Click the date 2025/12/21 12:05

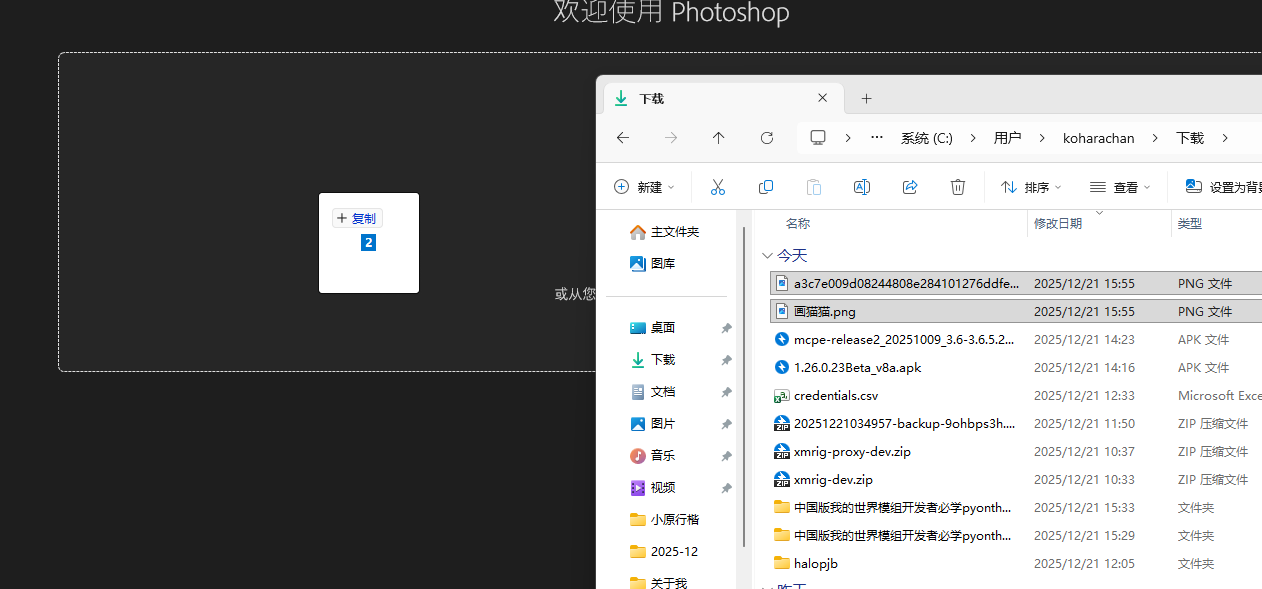coord(1084,563)
